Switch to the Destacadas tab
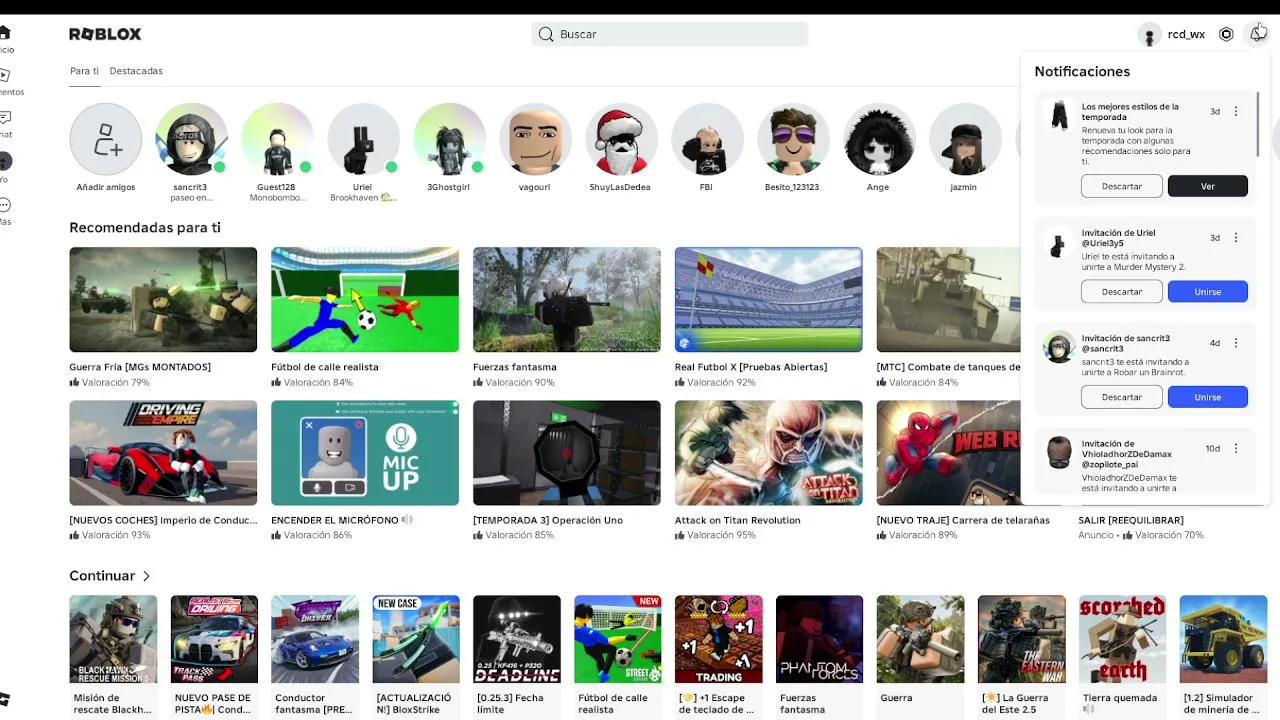Viewport: 1280px width, 720px height. [x=136, y=71]
